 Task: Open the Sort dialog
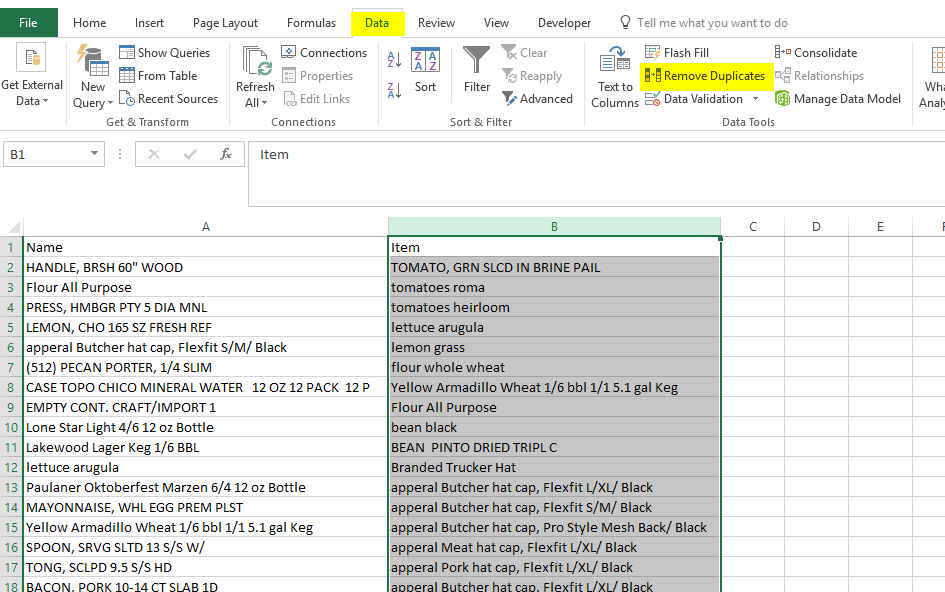point(425,69)
